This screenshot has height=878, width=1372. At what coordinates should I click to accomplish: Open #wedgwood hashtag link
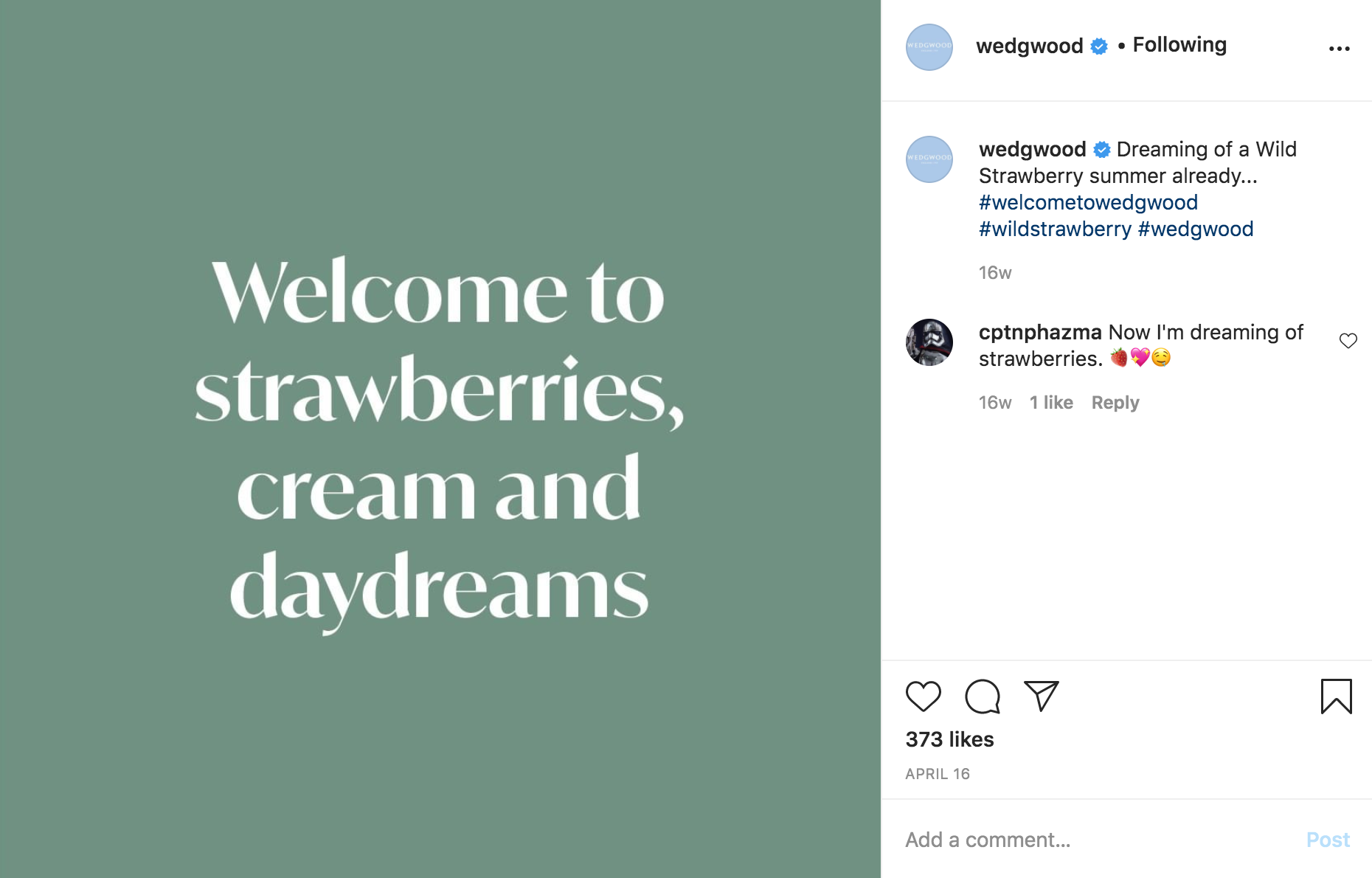point(1196,229)
